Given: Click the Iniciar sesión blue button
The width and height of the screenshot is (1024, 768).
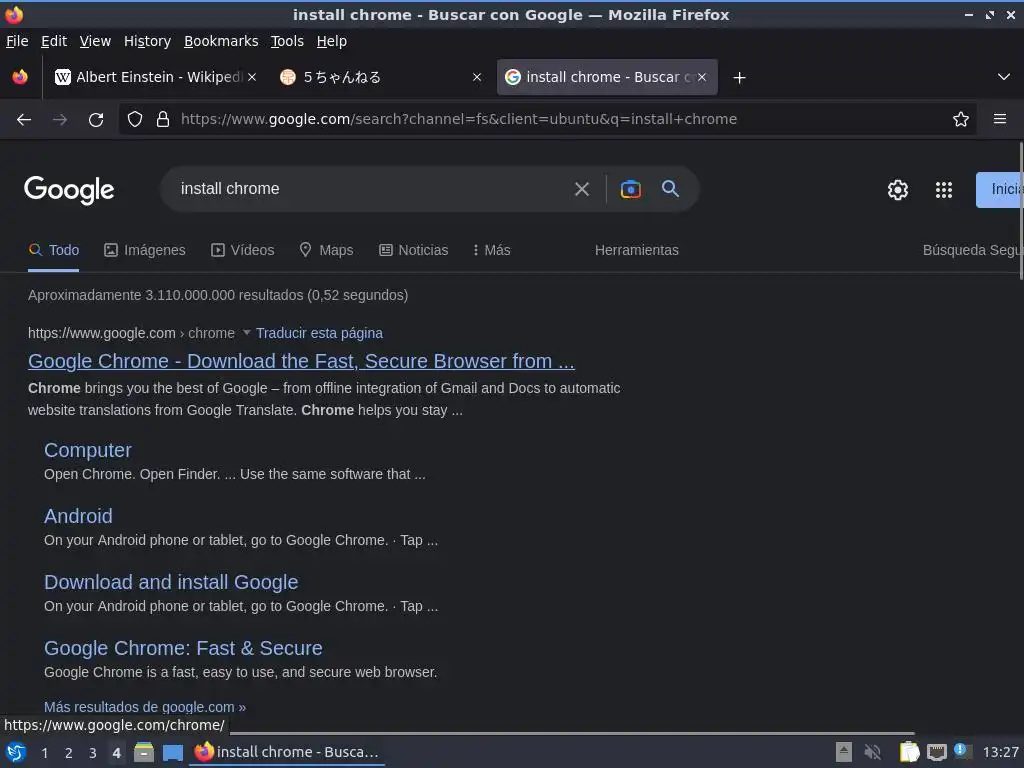Looking at the screenshot, I should 999,189.
